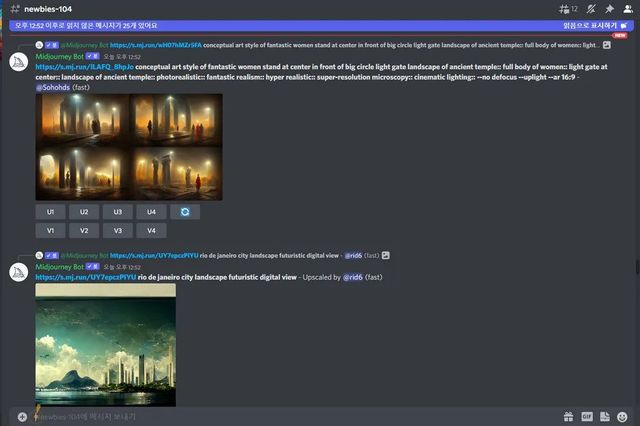
Task: Click the plus attachment button
Action: tap(22, 416)
